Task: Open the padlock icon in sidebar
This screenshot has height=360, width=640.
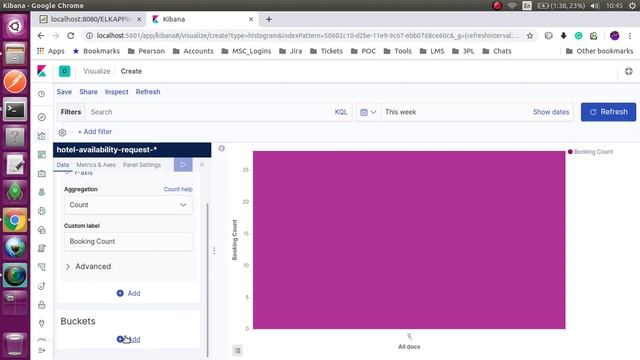Action: [42, 305]
